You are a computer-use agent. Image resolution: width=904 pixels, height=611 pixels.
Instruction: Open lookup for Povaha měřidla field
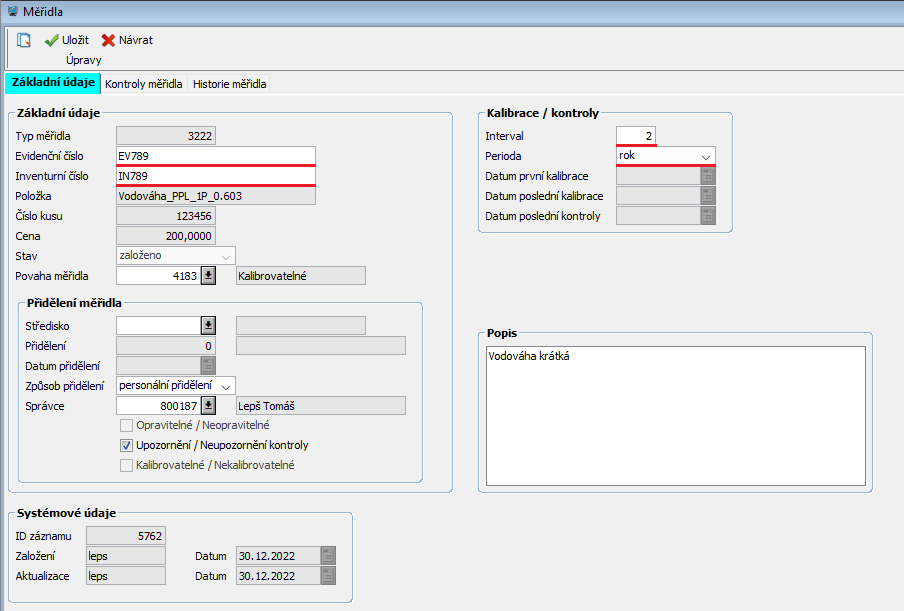(208, 276)
